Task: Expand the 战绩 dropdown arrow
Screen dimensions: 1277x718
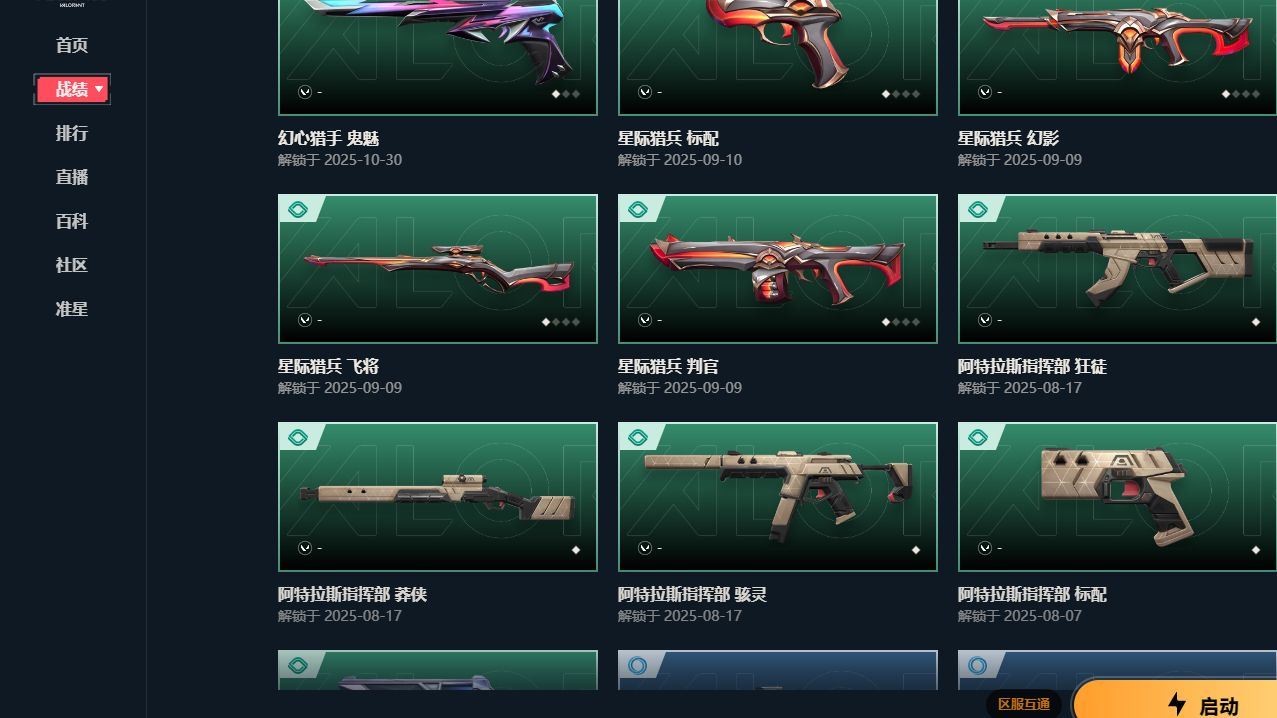Action: point(99,90)
